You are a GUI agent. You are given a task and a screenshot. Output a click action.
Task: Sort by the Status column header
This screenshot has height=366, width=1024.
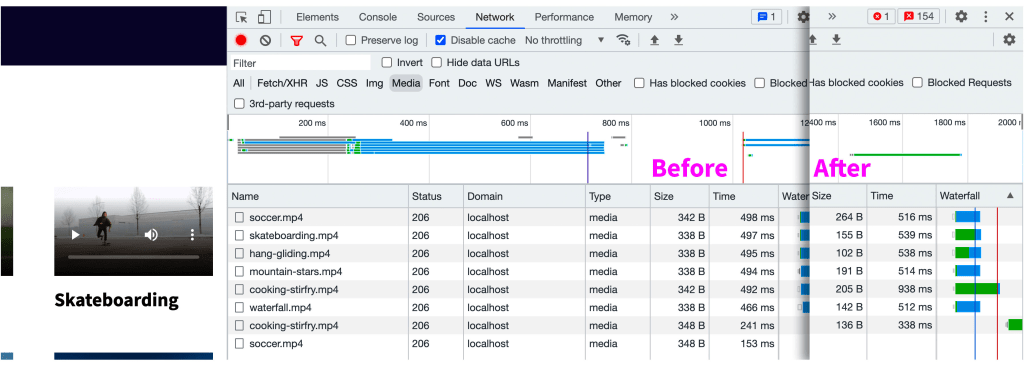[x=436, y=196]
